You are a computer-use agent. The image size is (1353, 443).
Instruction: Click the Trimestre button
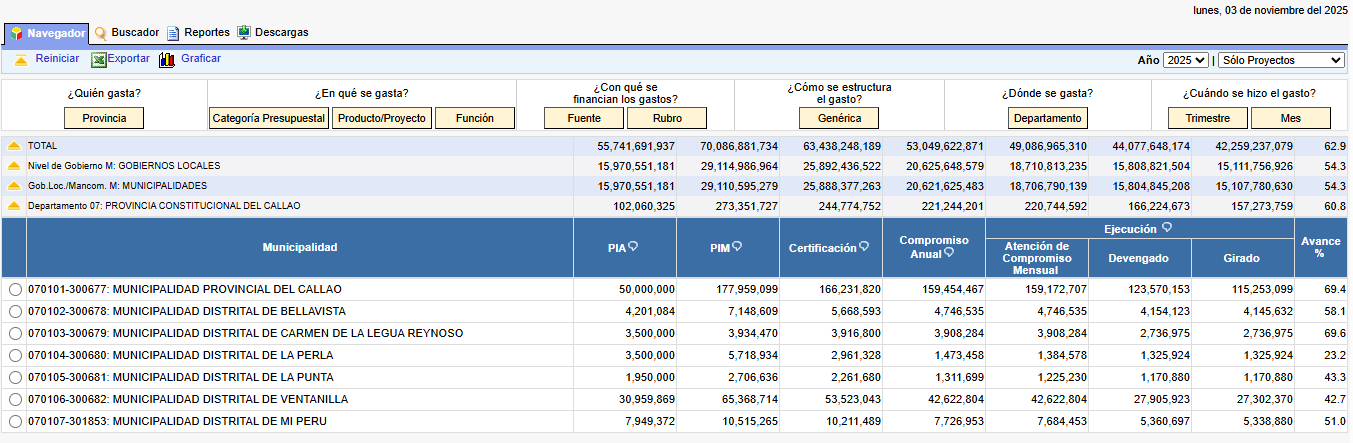tap(1207, 118)
